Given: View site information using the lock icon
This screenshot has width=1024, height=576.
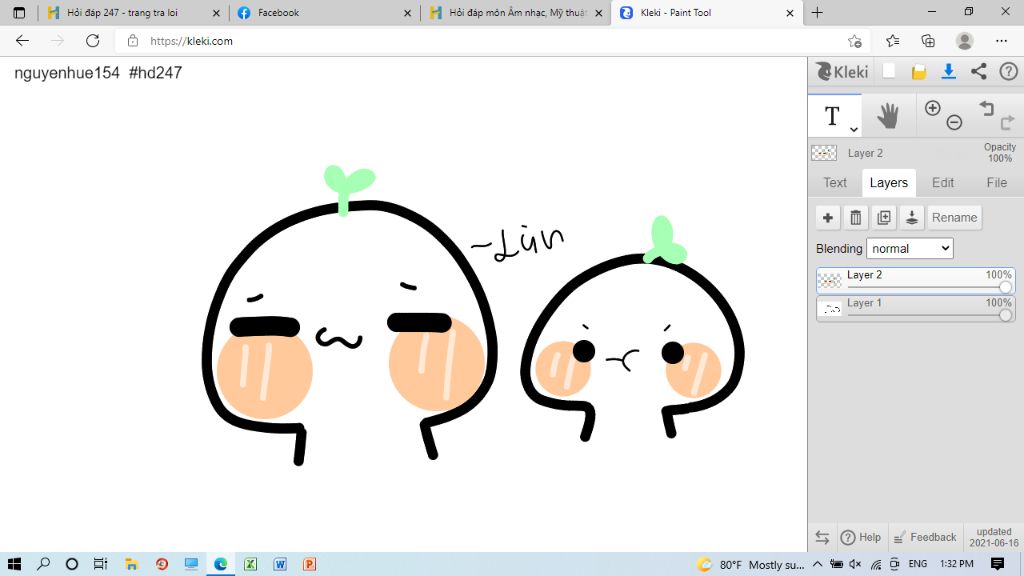Looking at the screenshot, I should point(133,40).
